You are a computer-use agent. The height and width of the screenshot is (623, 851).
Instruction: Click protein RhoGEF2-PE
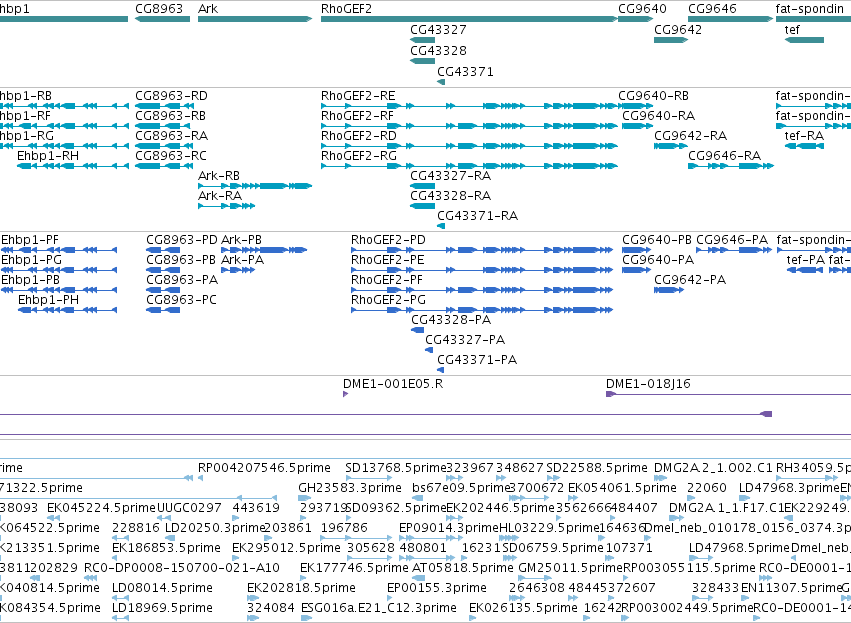(388, 260)
